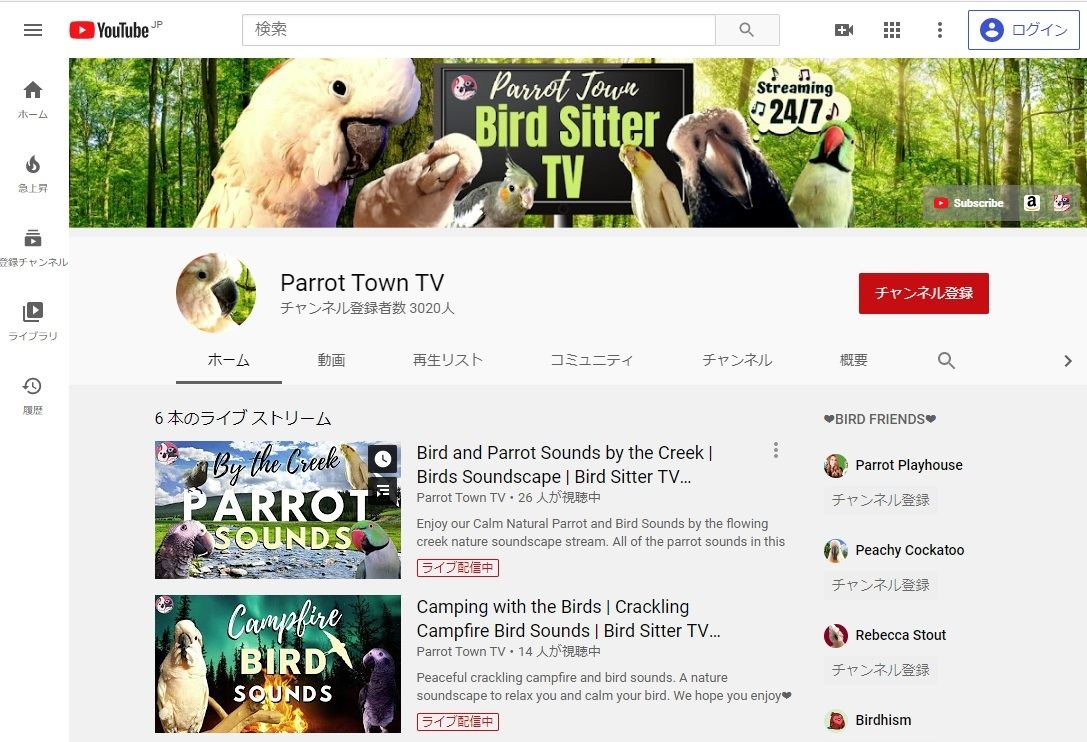
Task: Open the settings three-dot menu in header
Action: (x=939, y=30)
